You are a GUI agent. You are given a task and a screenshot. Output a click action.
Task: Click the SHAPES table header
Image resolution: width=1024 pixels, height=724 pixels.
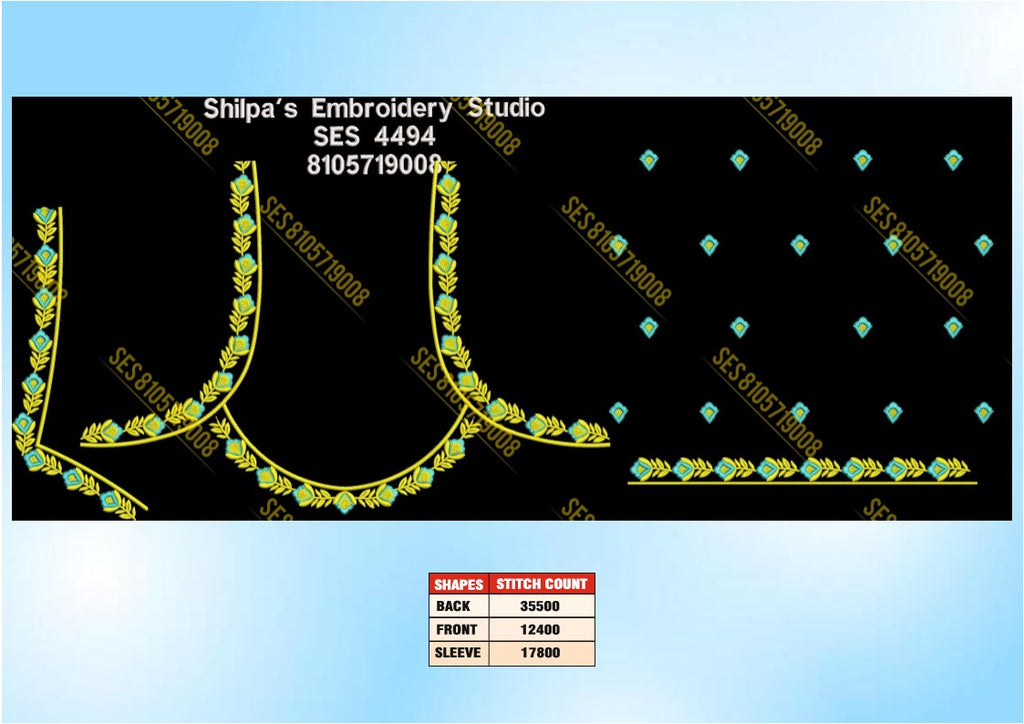[458, 584]
